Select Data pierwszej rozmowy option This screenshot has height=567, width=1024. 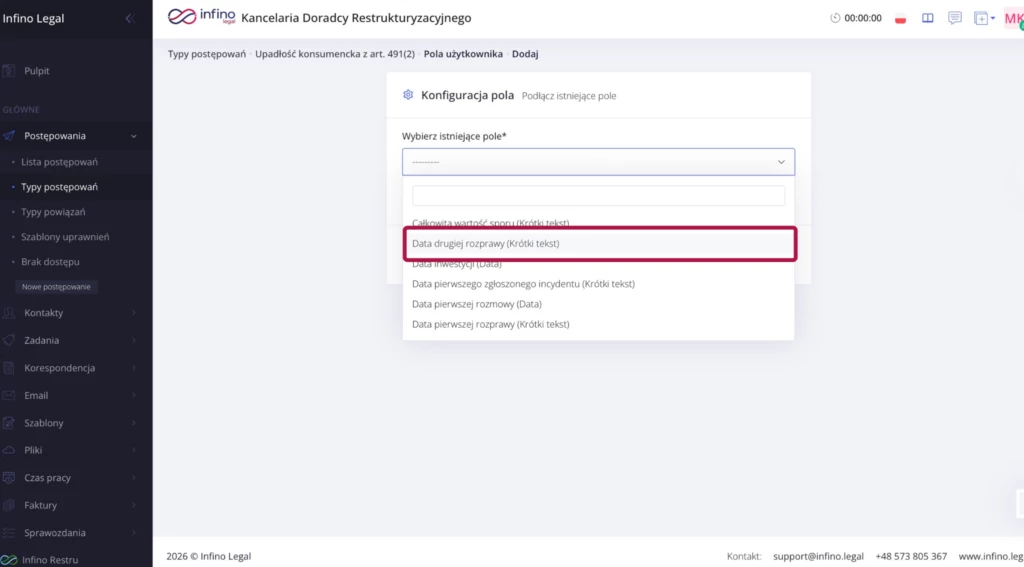(598, 304)
